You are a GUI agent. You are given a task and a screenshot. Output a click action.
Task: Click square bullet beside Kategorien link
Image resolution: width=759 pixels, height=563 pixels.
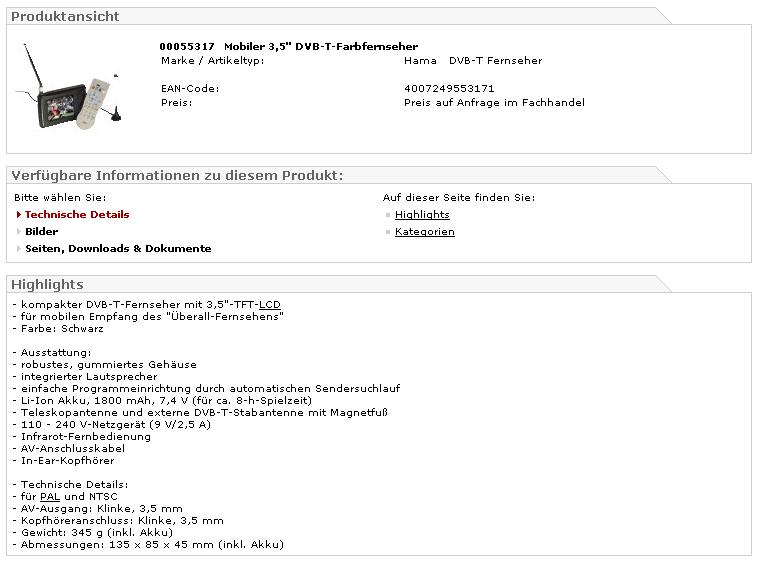(x=387, y=232)
